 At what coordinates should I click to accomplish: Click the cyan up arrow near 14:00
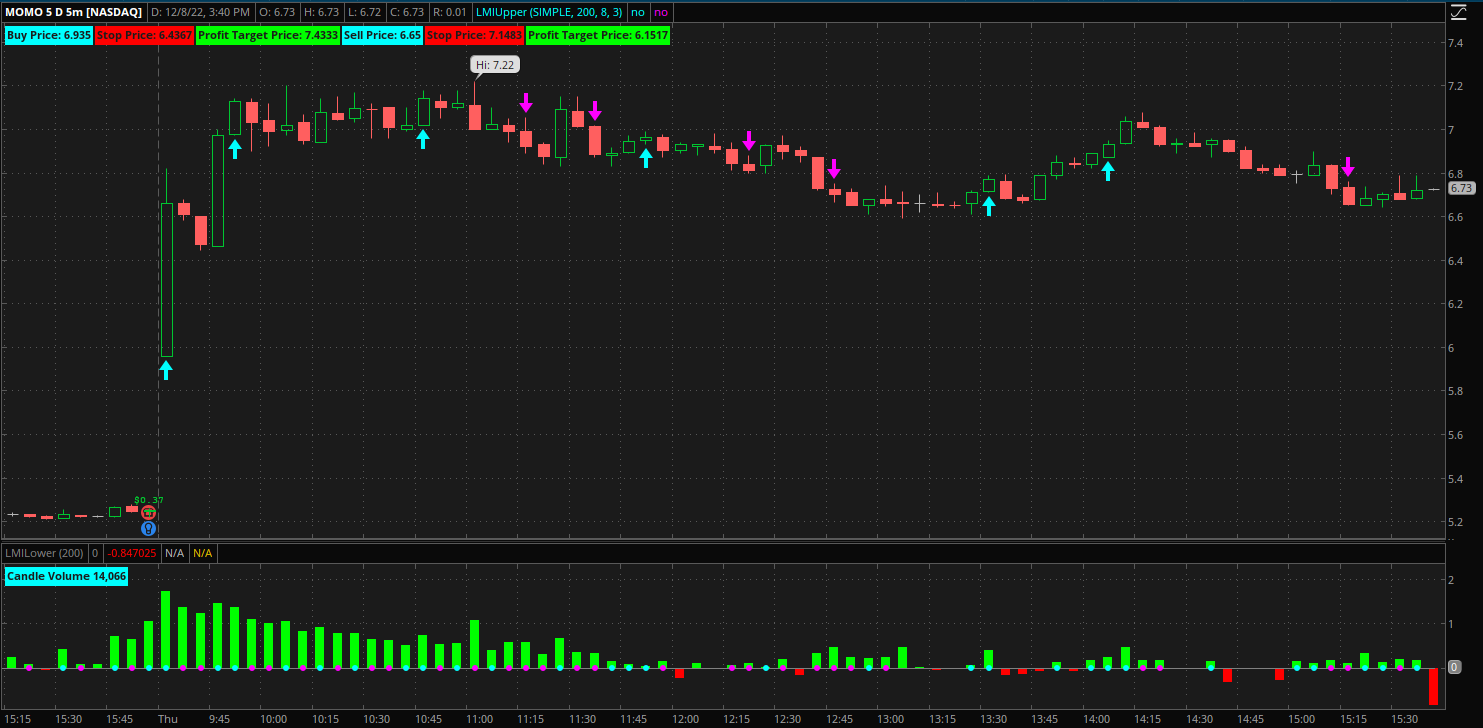tap(1106, 171)
